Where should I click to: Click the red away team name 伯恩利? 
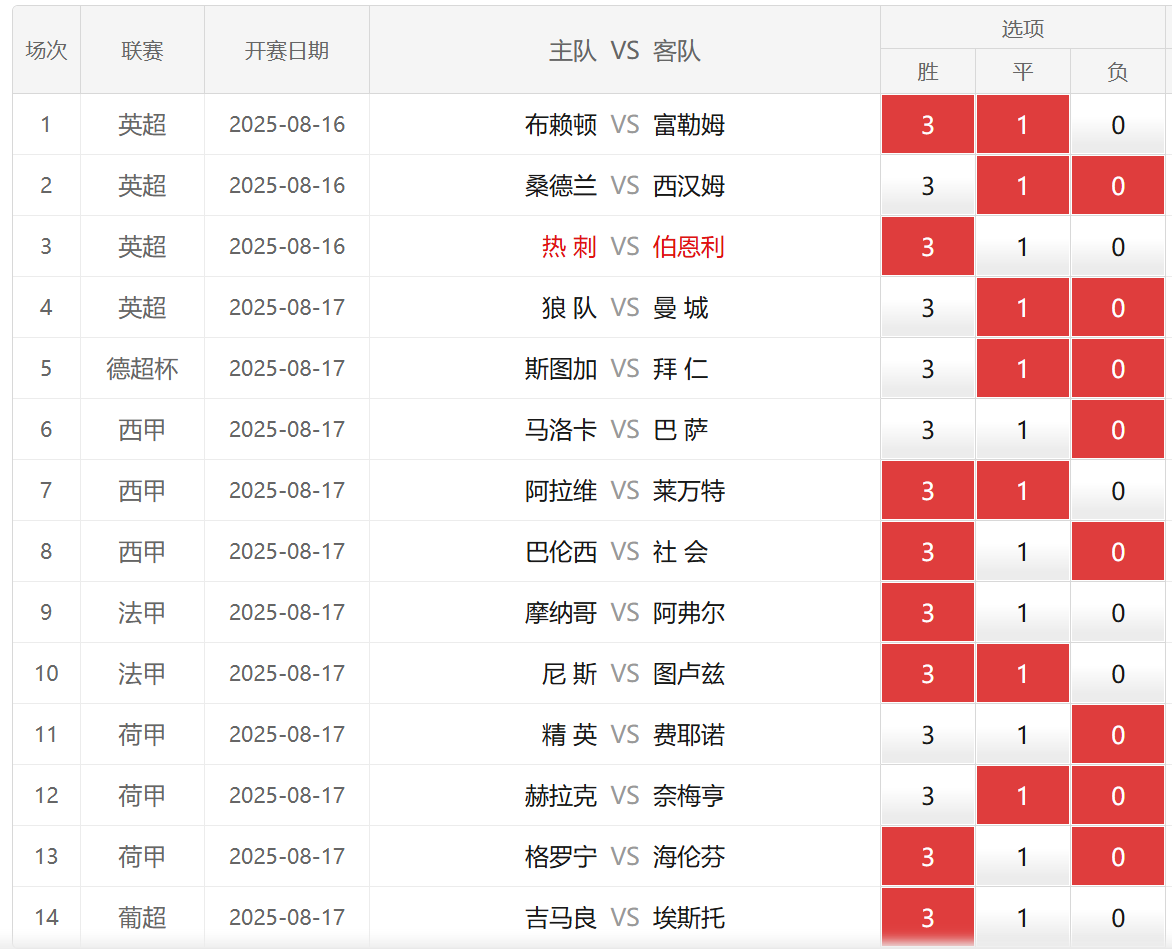(x=688, y=246)
